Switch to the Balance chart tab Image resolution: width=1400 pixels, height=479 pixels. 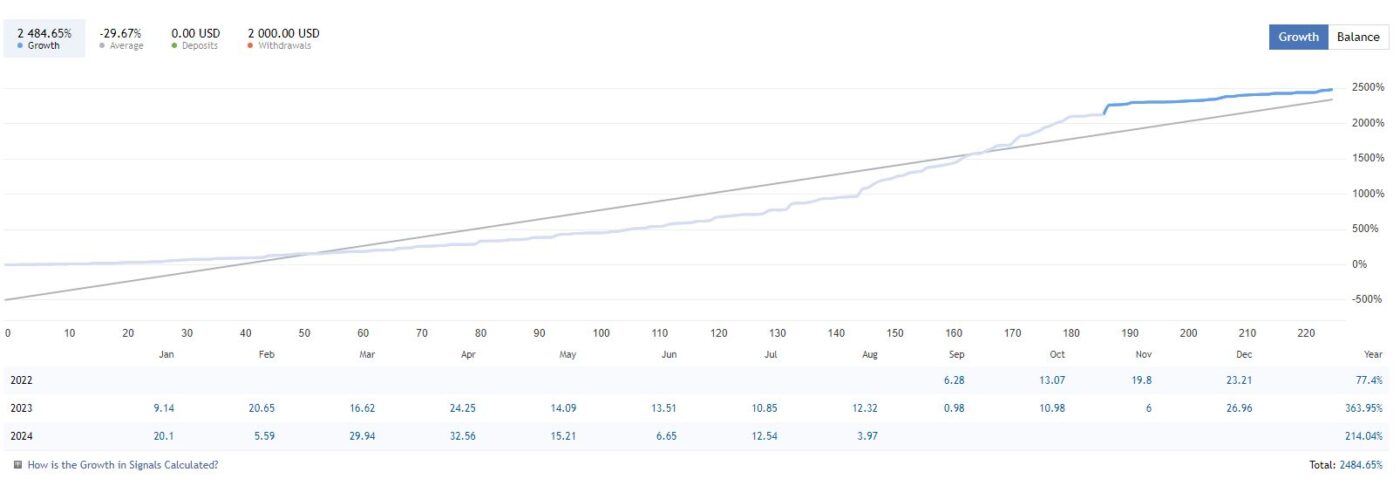pyautogui.click(x=1358, y=37)
